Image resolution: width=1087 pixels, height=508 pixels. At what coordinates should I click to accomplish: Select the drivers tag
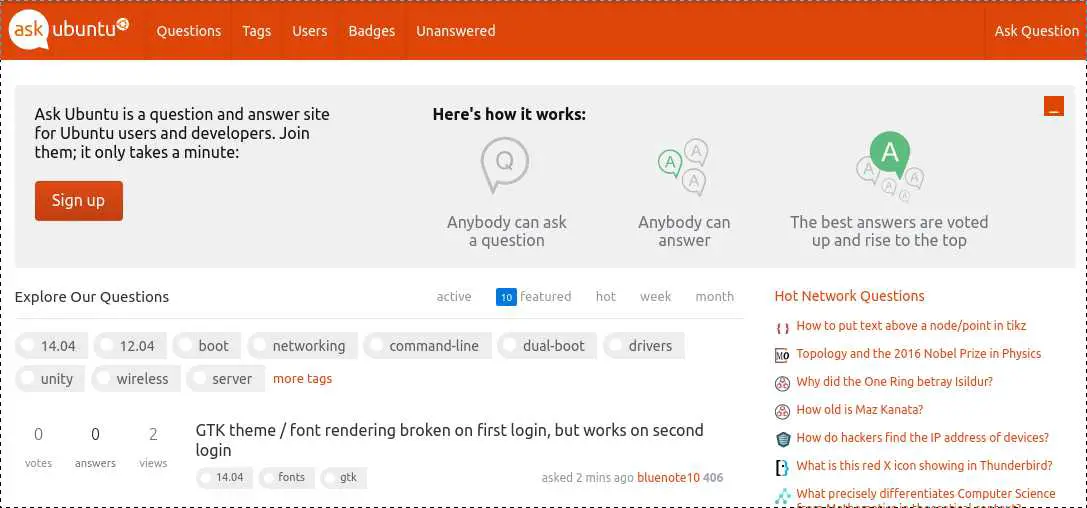643,346
